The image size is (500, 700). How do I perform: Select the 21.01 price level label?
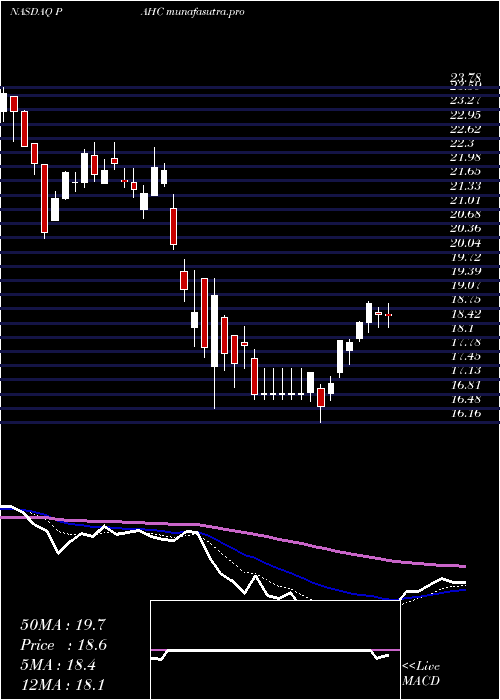click(467, 200)
